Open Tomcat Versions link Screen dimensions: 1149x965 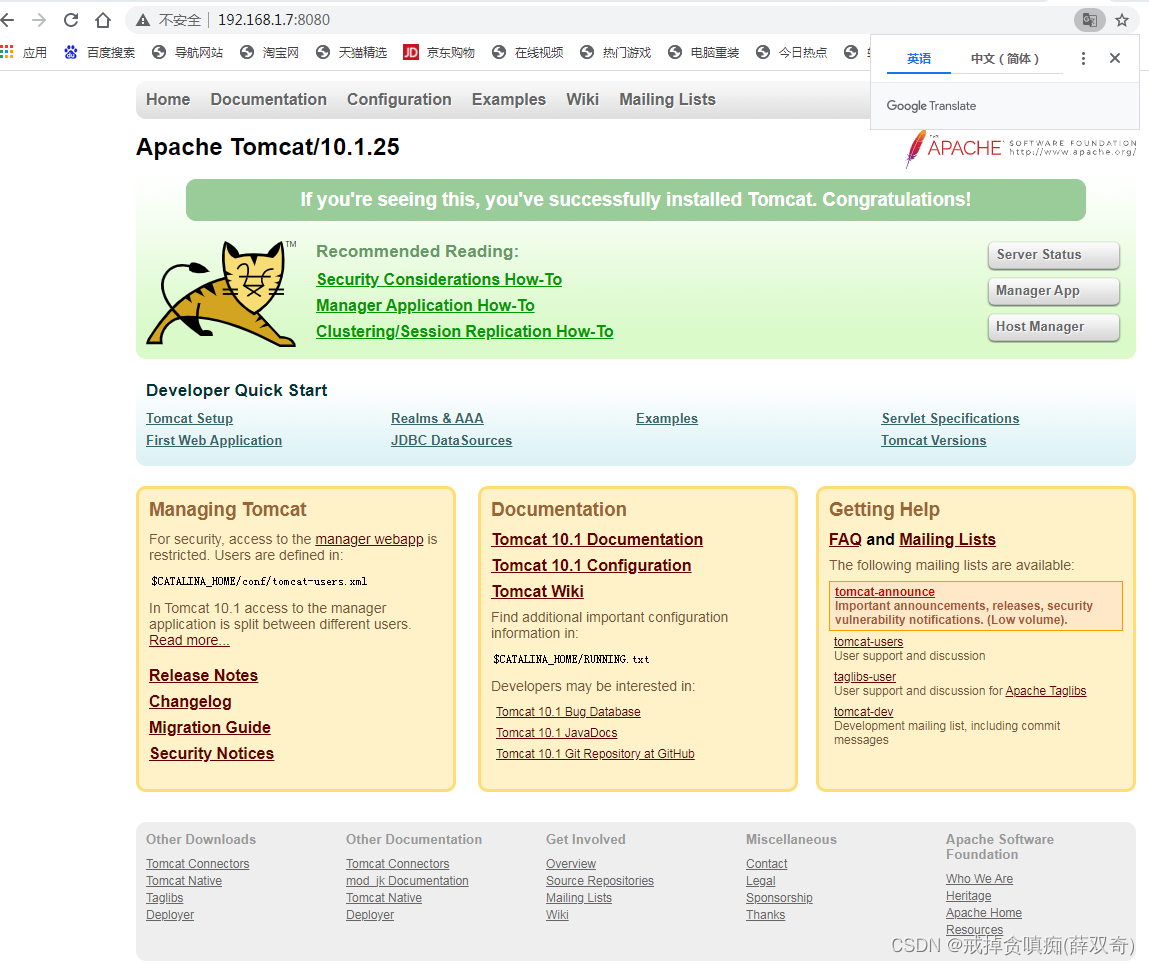934,440
